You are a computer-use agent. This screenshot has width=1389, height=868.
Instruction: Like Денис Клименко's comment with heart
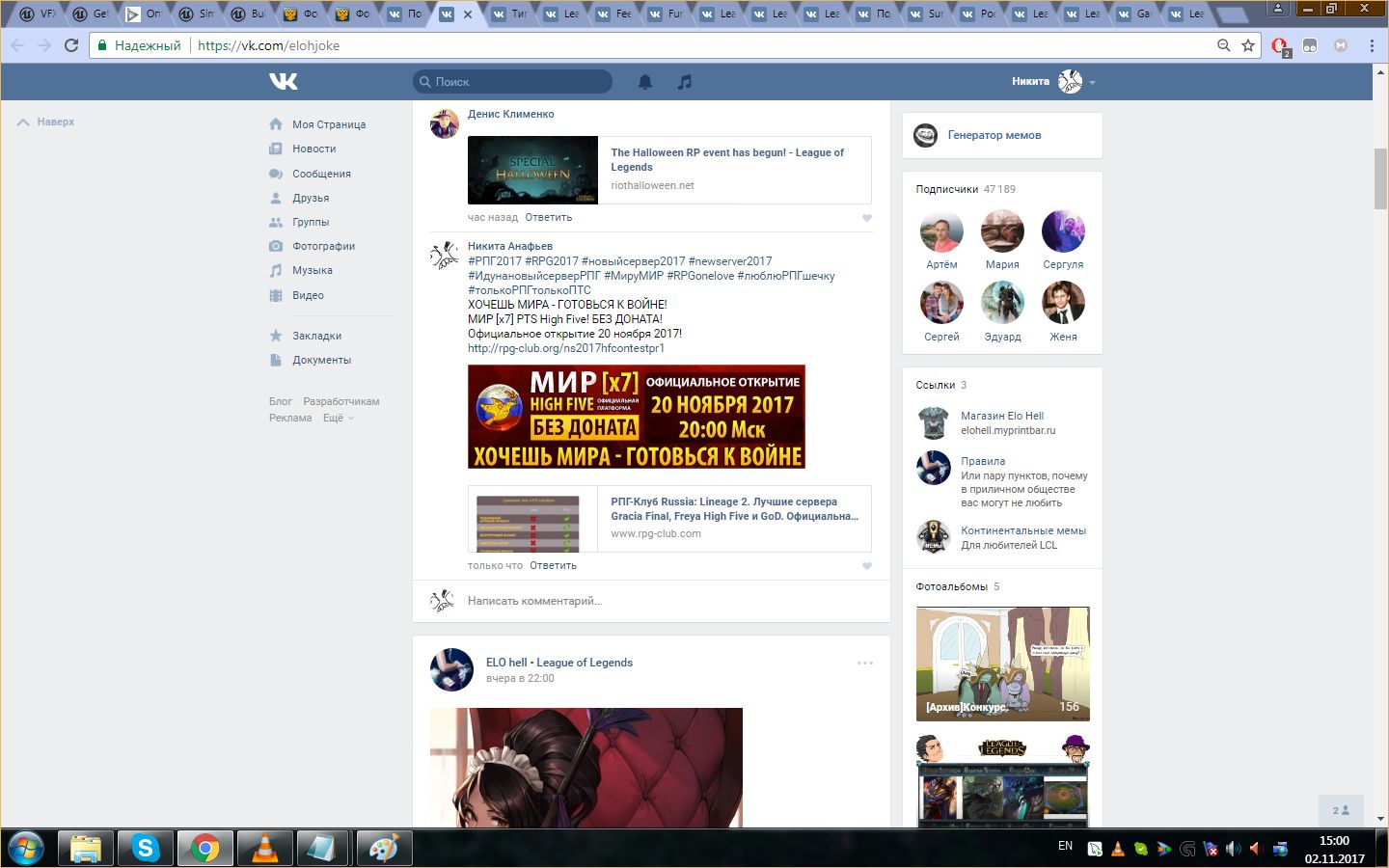[x=866, y=218]
